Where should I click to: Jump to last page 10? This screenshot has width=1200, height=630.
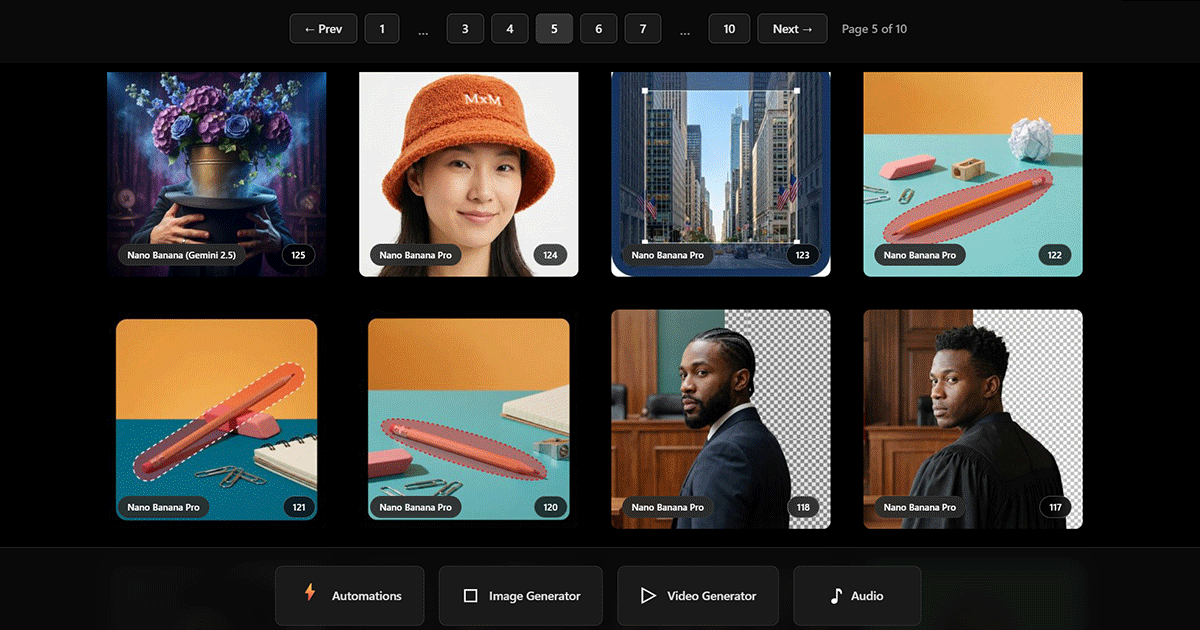tap(729, 29)
